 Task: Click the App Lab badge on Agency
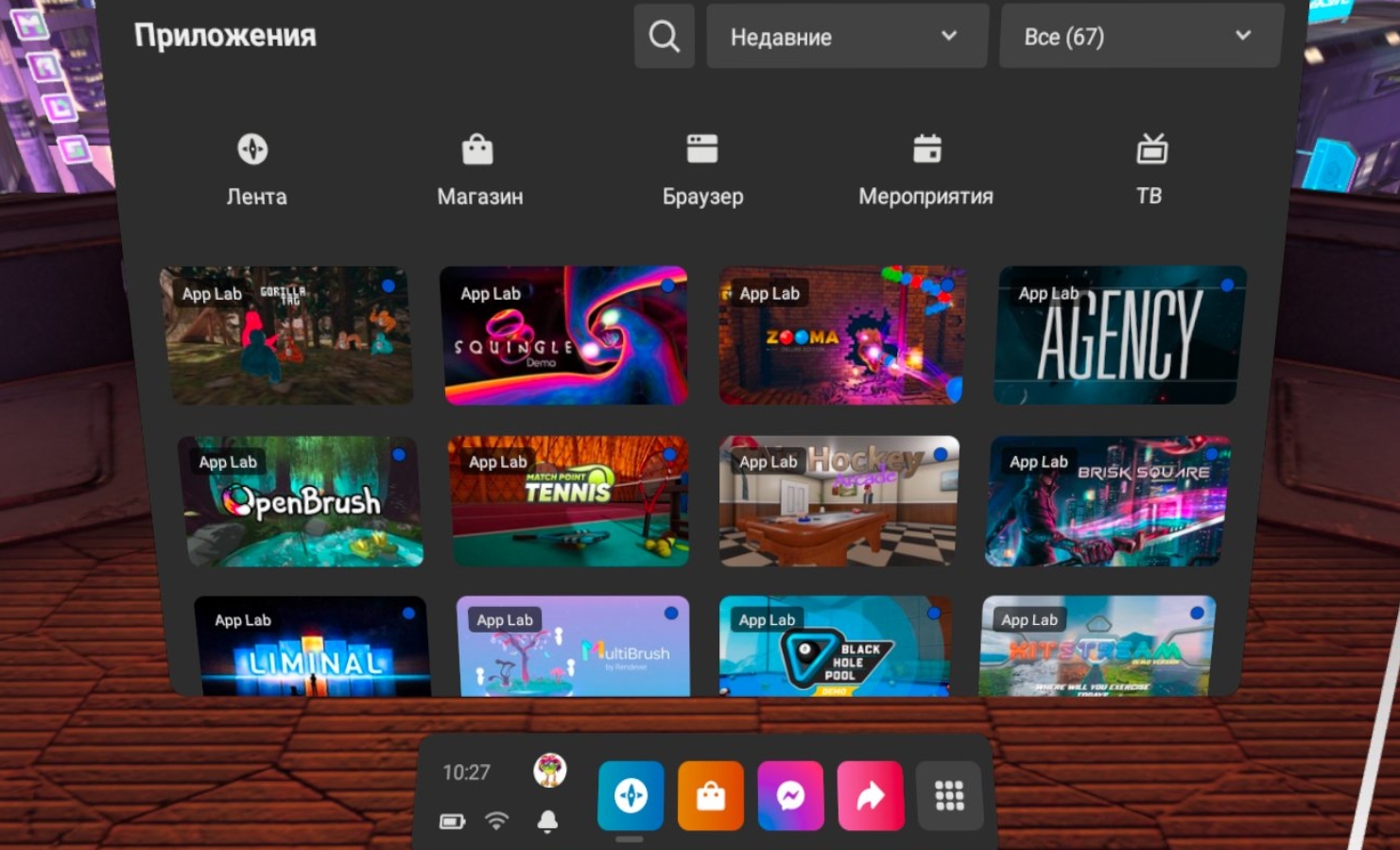pyautogui.click(x=1048, y=293)
